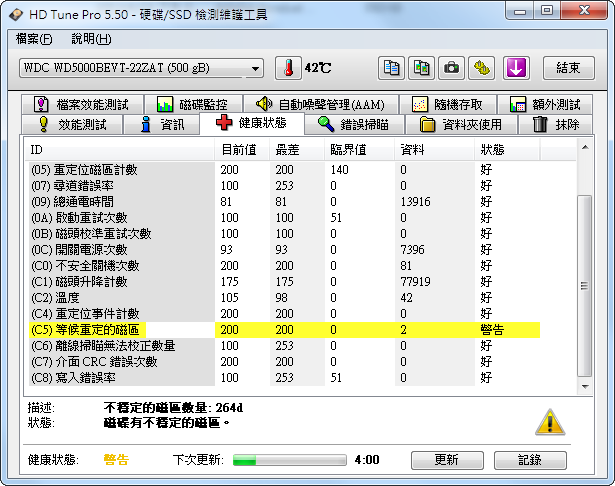Click the 140 threshold value in row 05
Screen dimensions: 615x486
[x=339, y=170]
